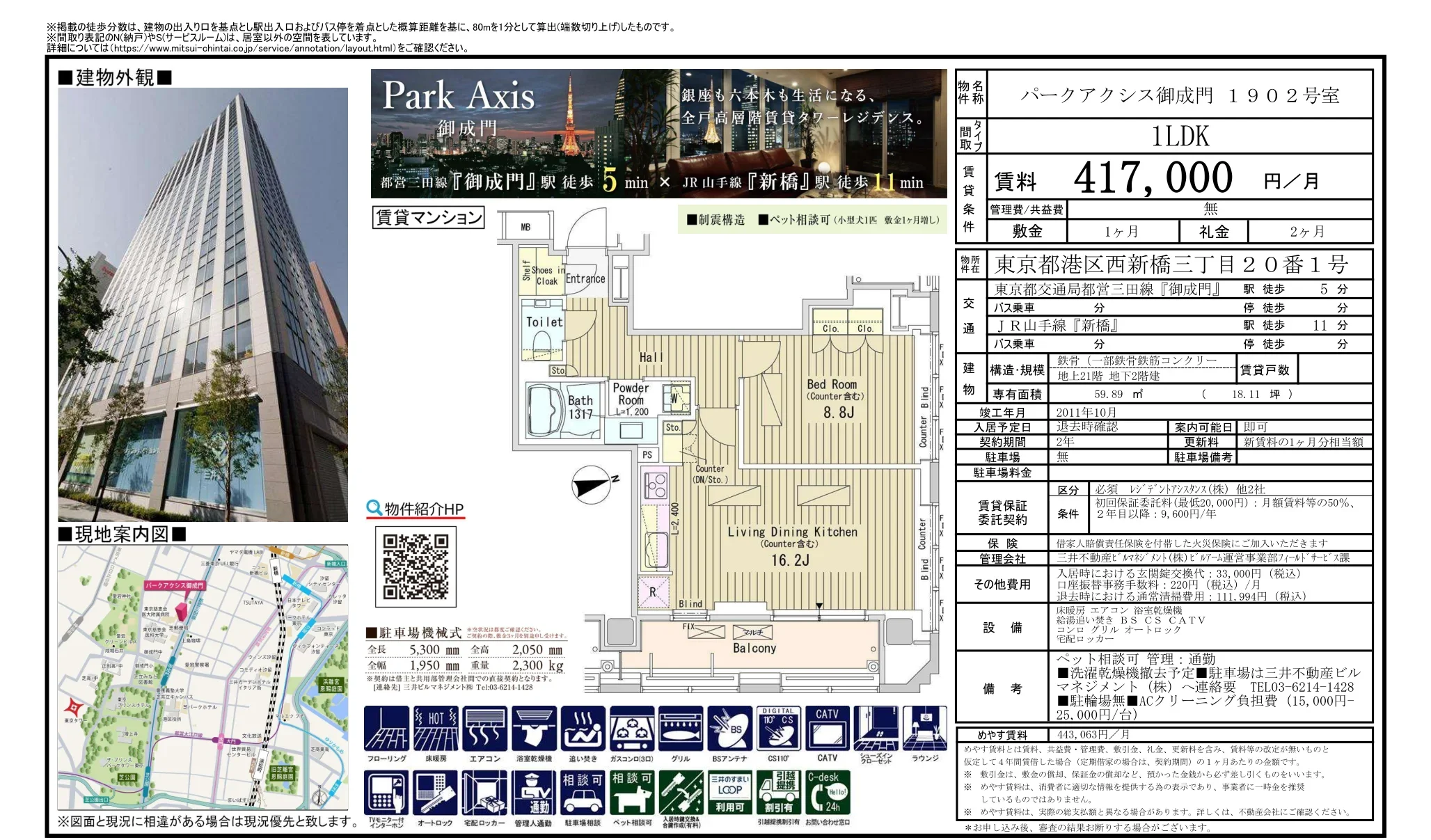Select the エアコン air conditioner icon
The width and height of the screenshot is (1431, 840).
point(485,729)
